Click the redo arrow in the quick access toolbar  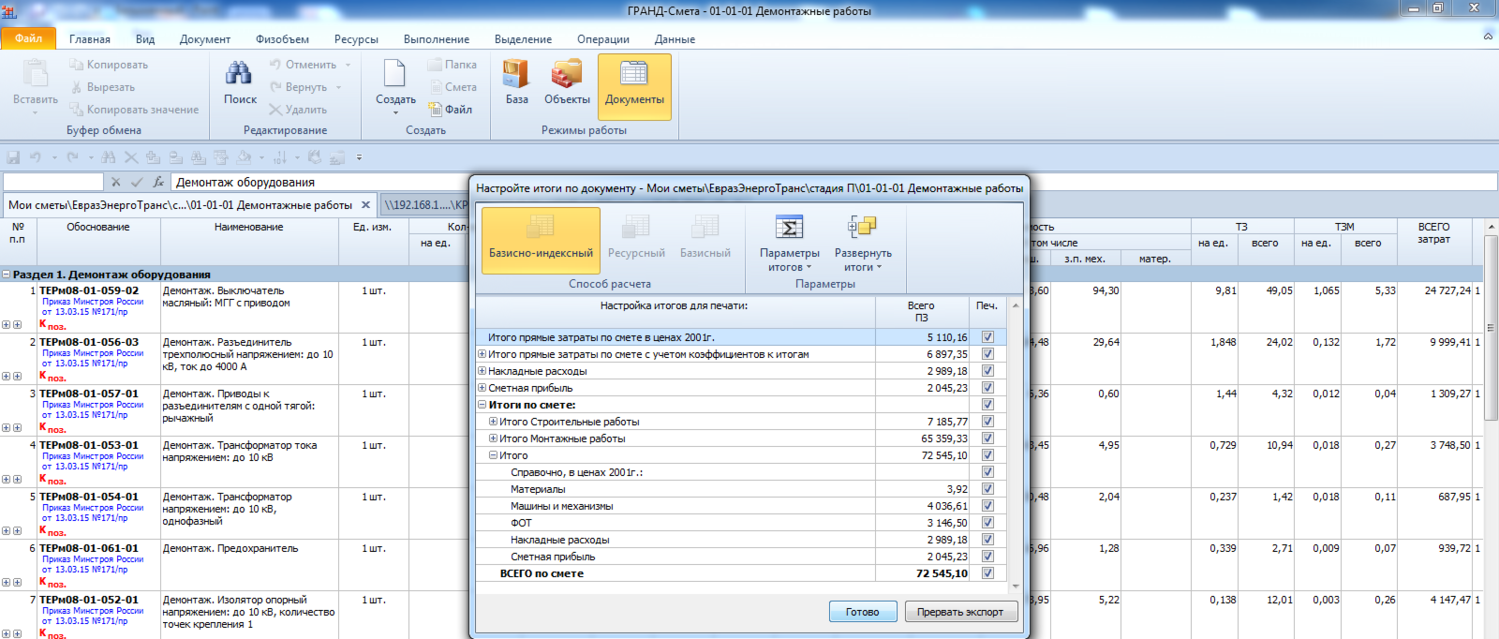pos(72,157)
